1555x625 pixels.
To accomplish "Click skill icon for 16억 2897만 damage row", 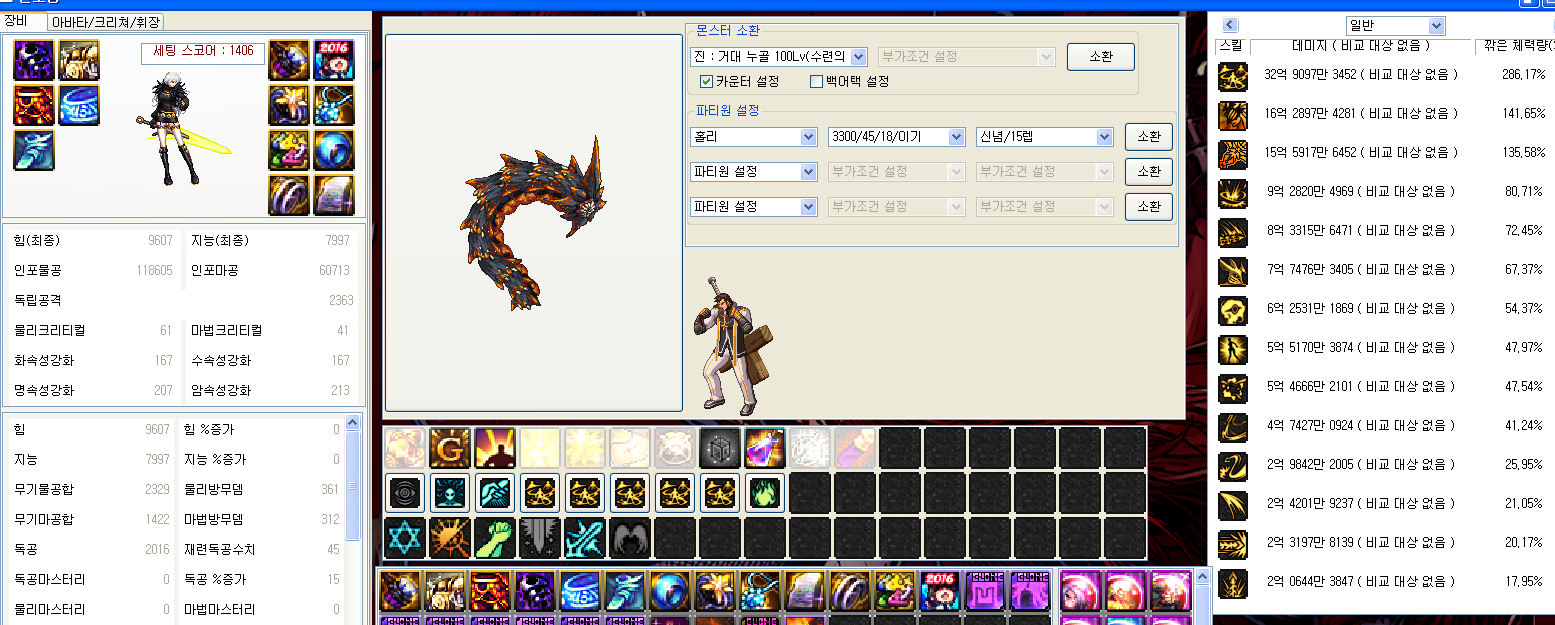I will [1232, 115].
